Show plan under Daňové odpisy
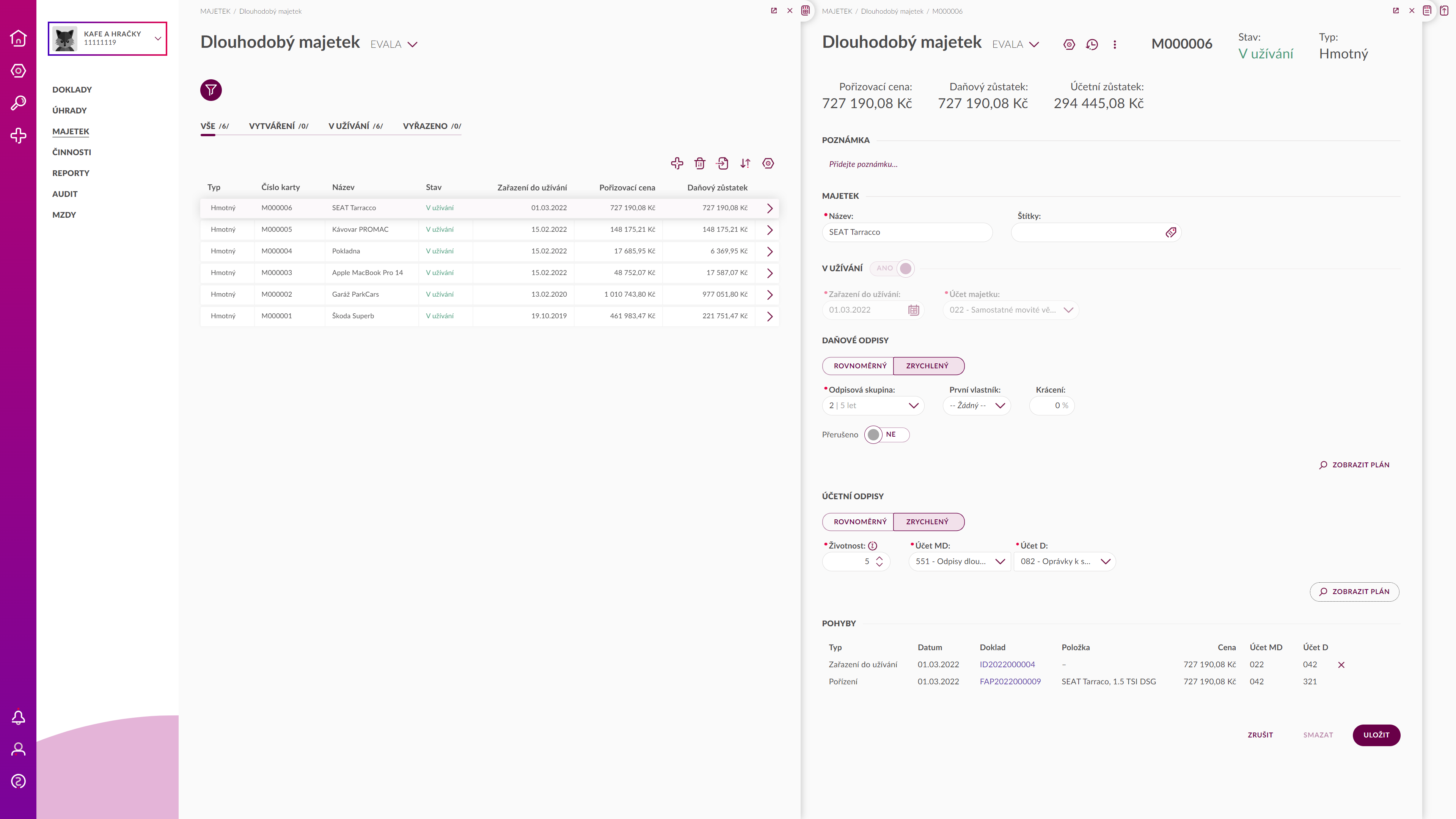The height and width of the screenshot is (819, 1456). (1354, 465)
